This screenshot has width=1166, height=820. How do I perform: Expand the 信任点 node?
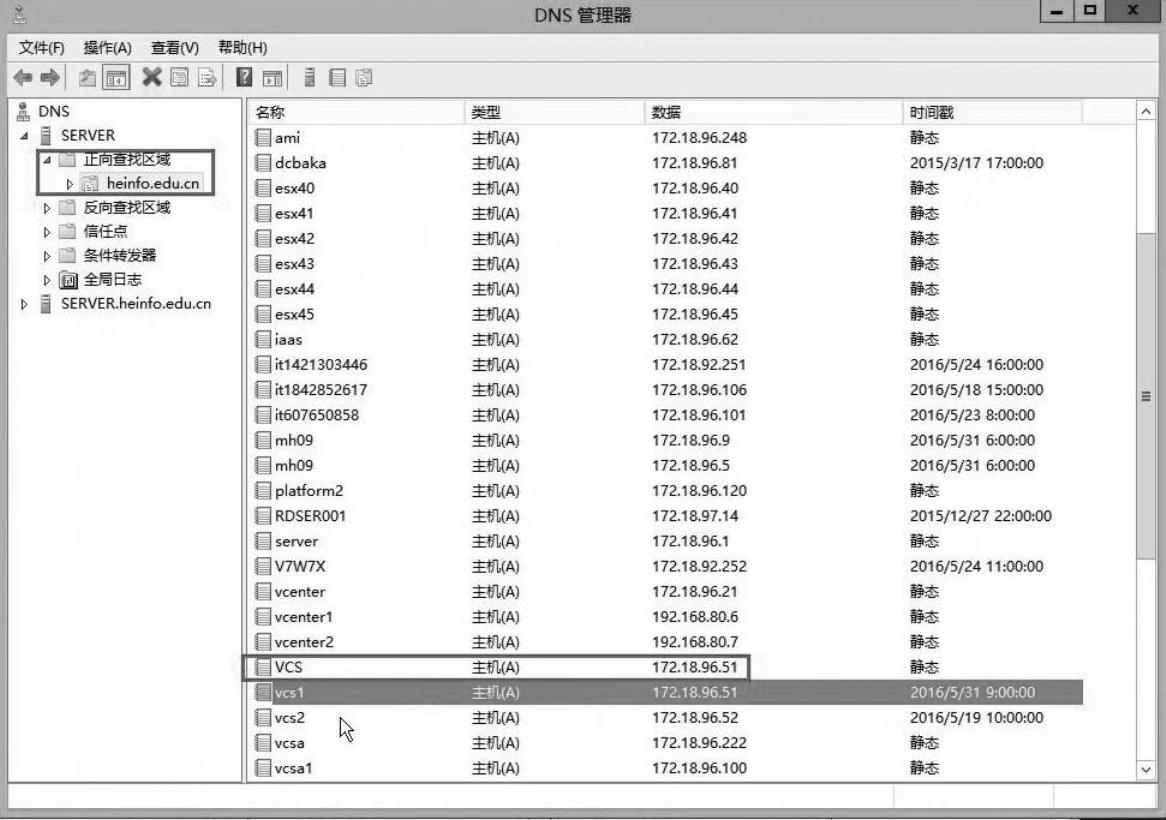[x=47, y=232]
